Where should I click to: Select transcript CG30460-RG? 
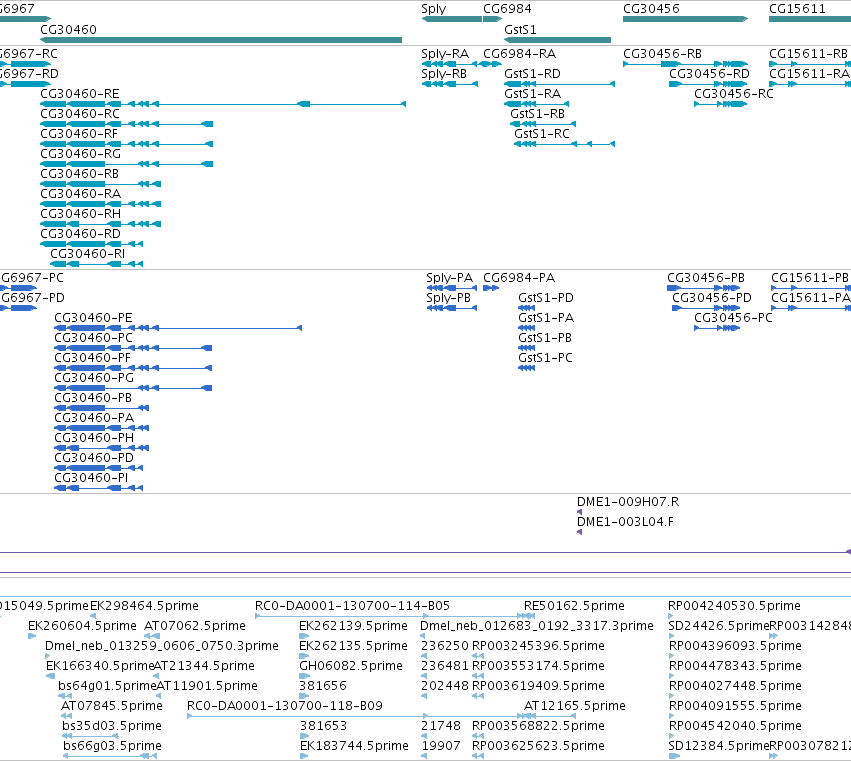[80, 154]
